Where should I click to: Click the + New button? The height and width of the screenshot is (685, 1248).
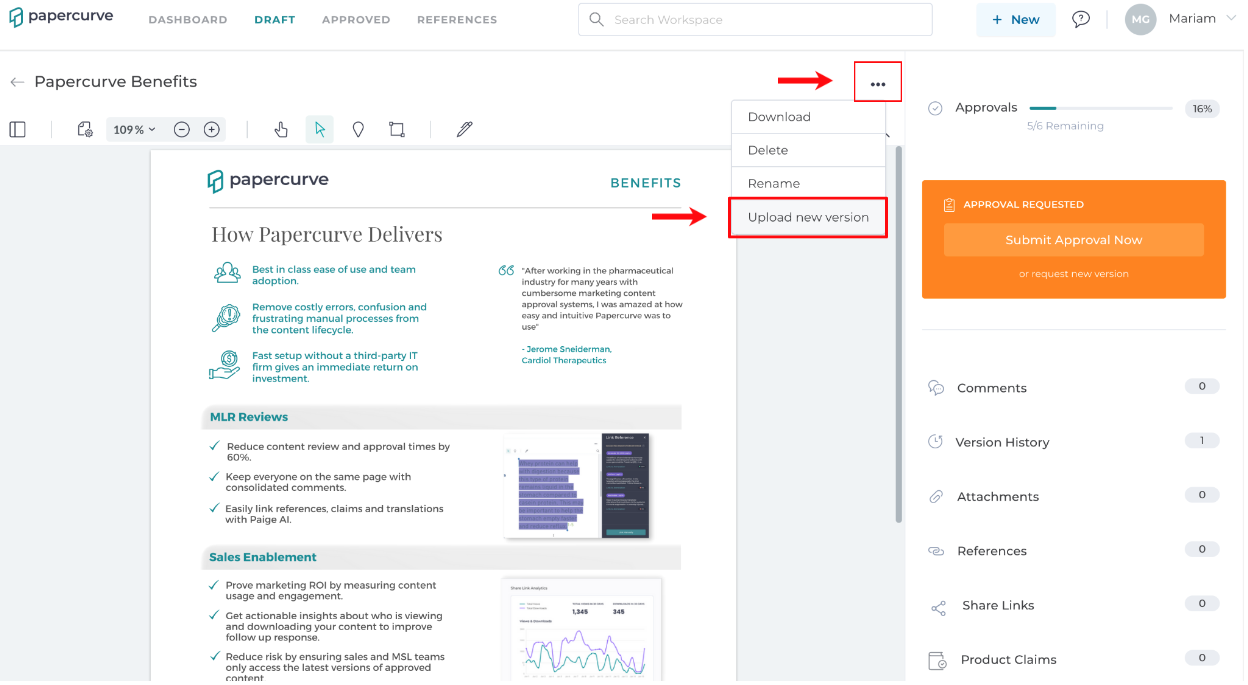coord(1016,19)
